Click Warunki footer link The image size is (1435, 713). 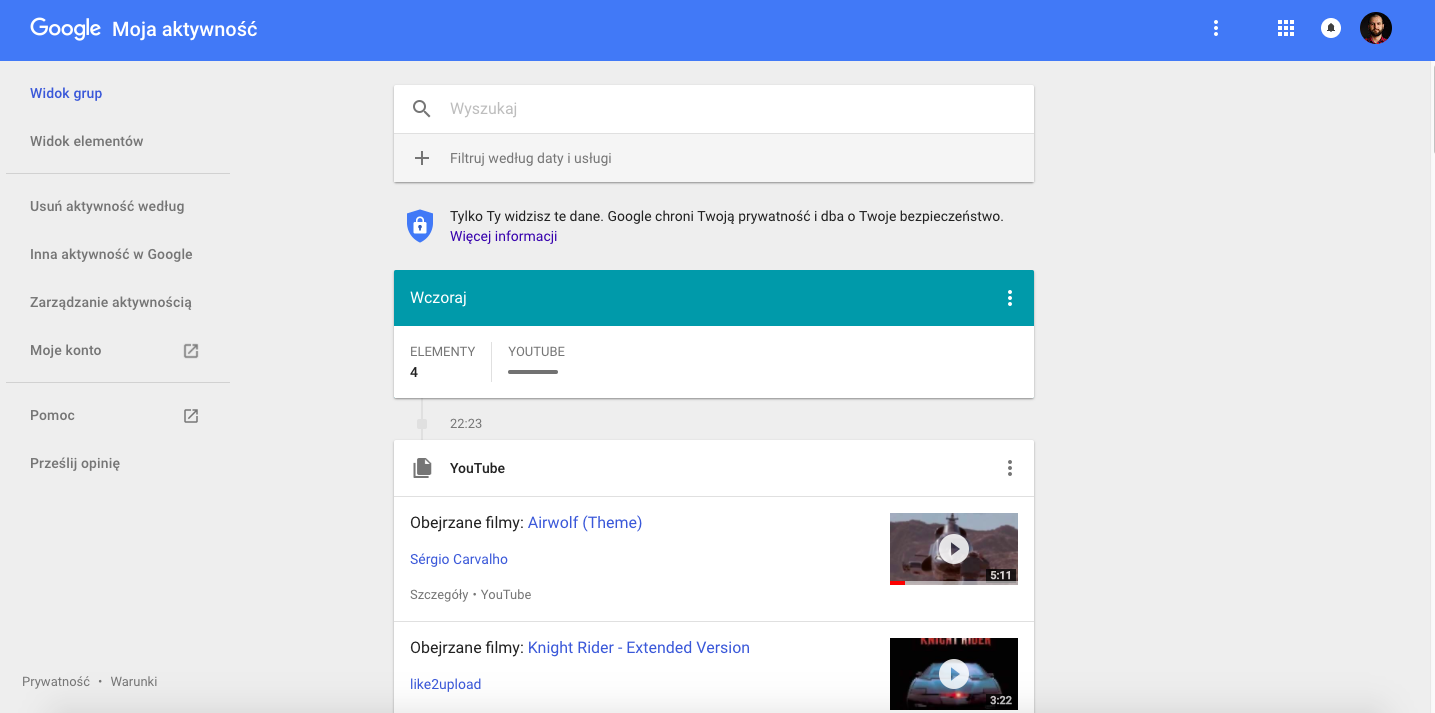point(134,682)
